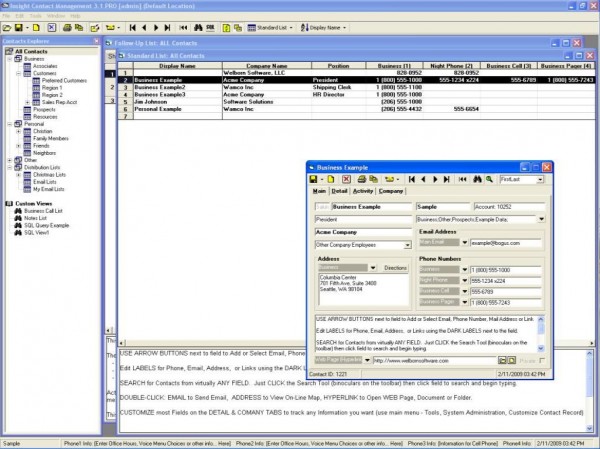Toggle the Private checkbox

tap(541, 360)
